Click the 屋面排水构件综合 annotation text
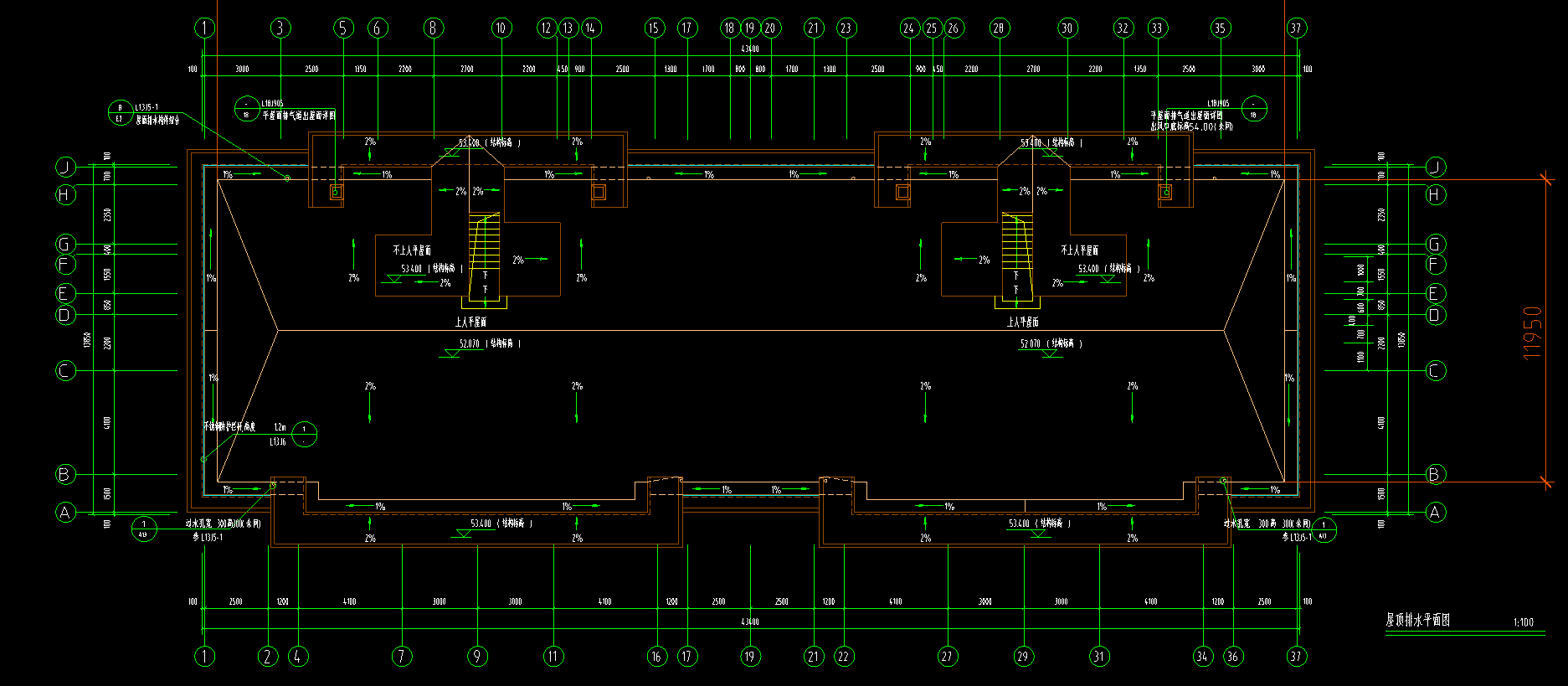1568x686 pixels. pos(158,120)
